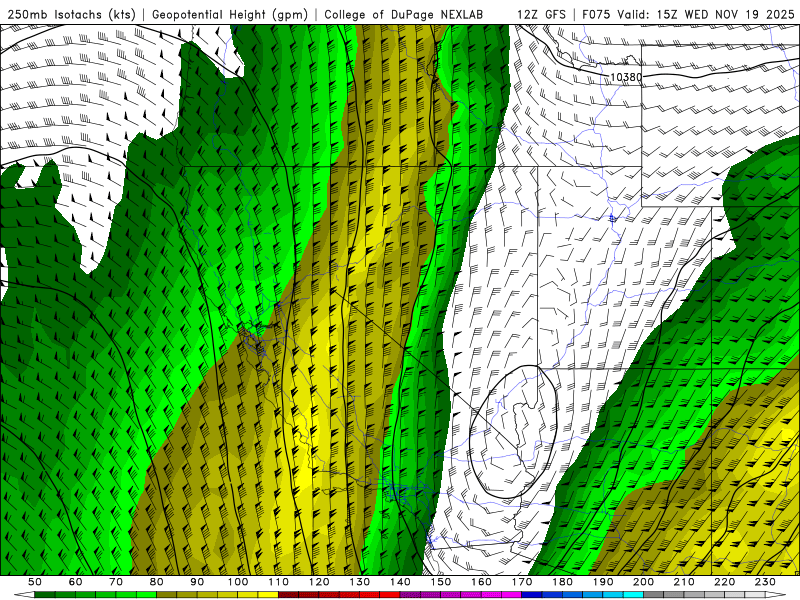Click the 220 value on the color scale
Screen dimensions: 800x600
[x=725, y=582]
